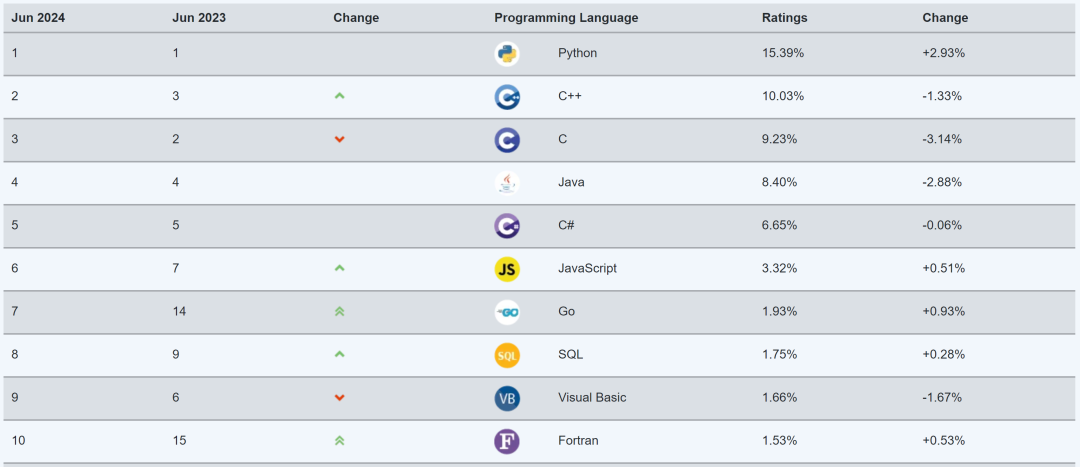Click the Programming Language column header
Screen dimensions: 1080x467
pyautogui.click(x=566, y=18)
